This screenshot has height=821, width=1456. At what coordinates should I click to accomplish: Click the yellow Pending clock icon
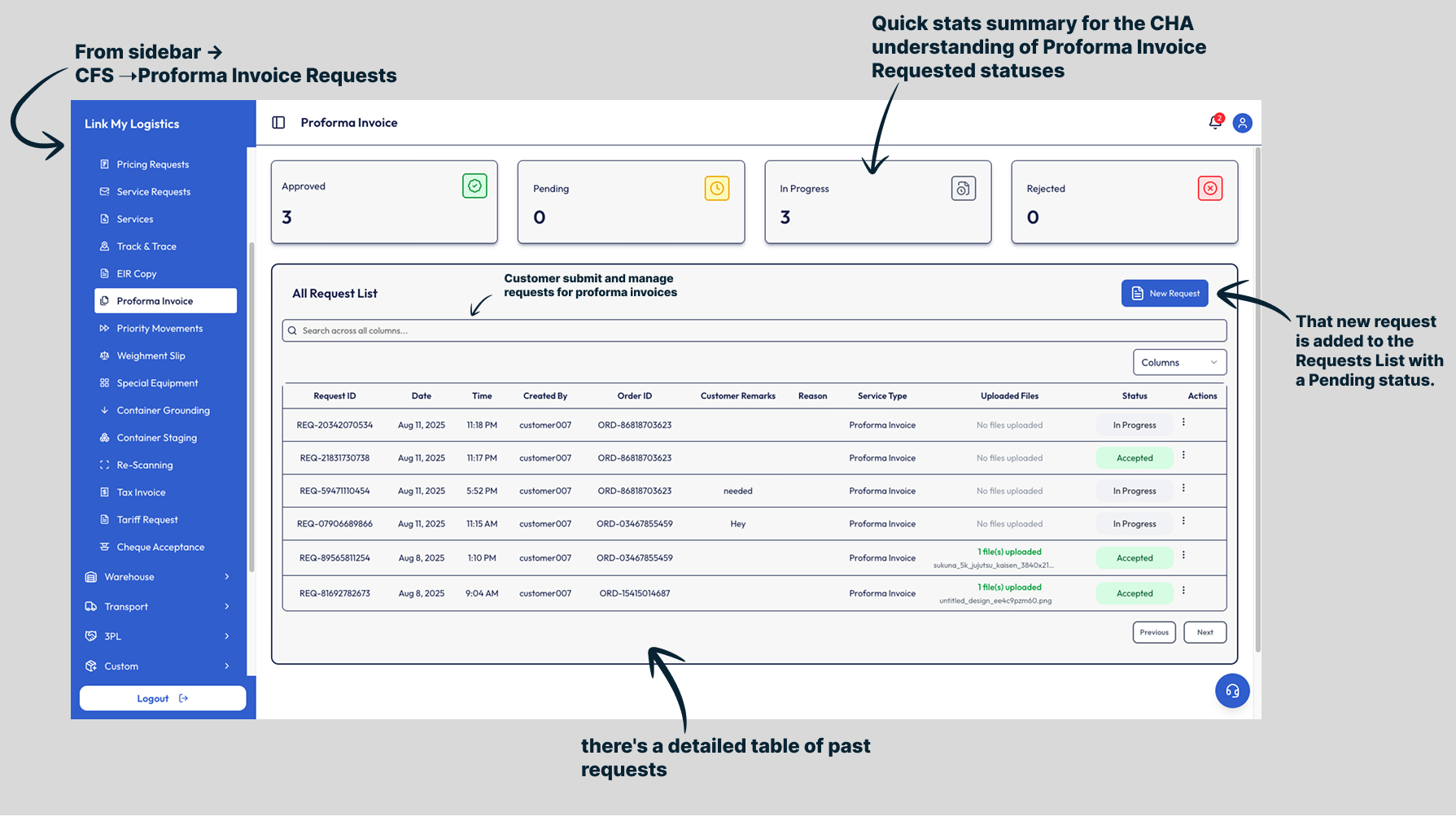(716, 189)
